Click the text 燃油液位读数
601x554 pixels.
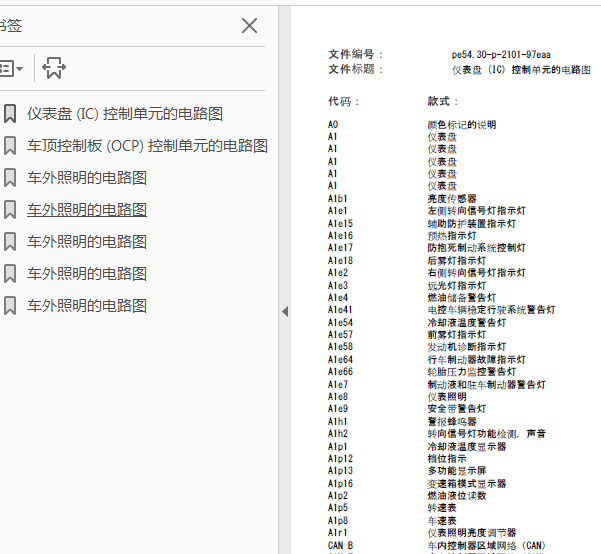(x=457, y=496)
